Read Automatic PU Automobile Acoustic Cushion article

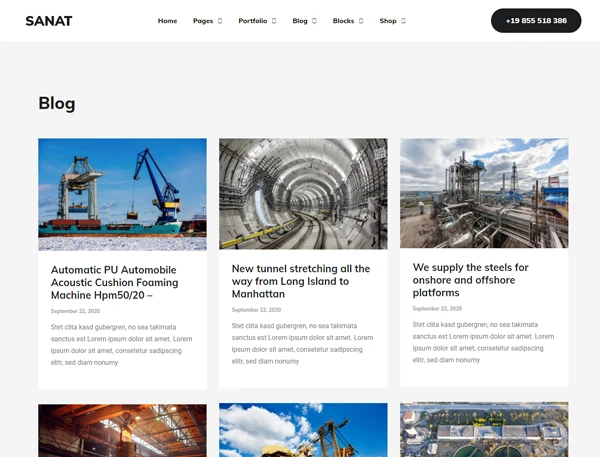[113, 282]
